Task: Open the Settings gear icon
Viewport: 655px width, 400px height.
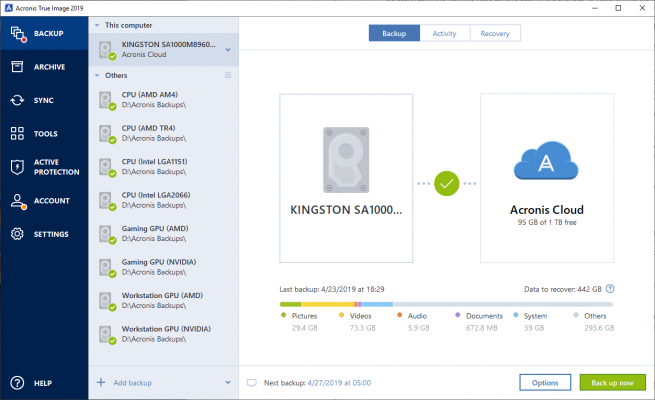Action: point(17,234)
